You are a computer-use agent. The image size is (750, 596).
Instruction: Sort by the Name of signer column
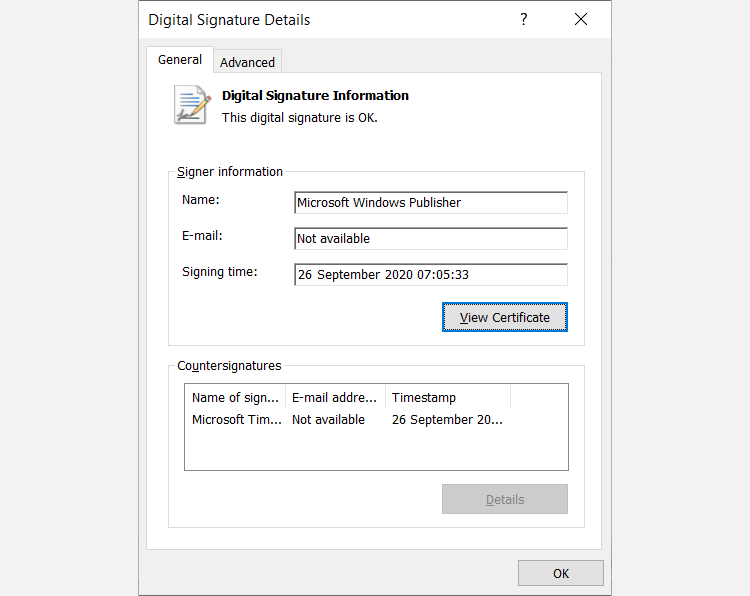tap(235, 397)
